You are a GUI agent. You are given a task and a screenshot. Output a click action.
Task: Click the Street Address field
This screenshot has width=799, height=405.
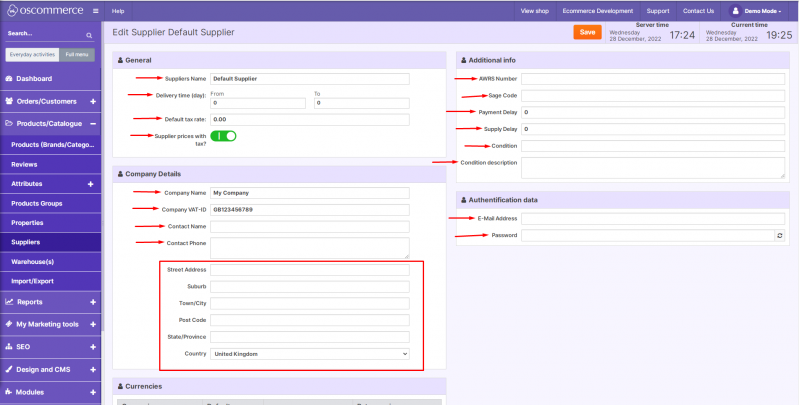(310, 270)
